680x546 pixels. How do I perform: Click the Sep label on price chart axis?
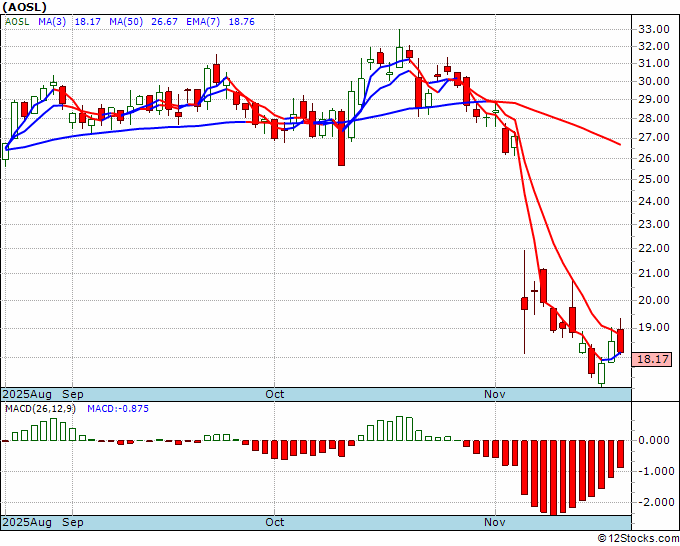coord(72,394)
